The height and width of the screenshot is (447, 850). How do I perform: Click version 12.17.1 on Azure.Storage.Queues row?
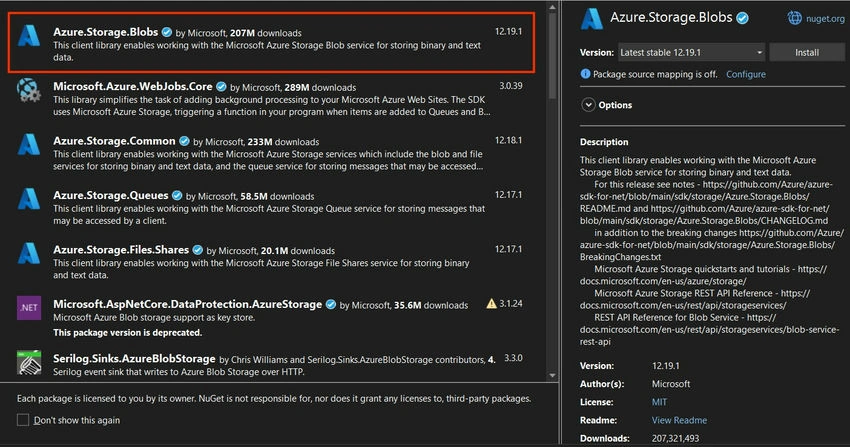coord(508,195)
